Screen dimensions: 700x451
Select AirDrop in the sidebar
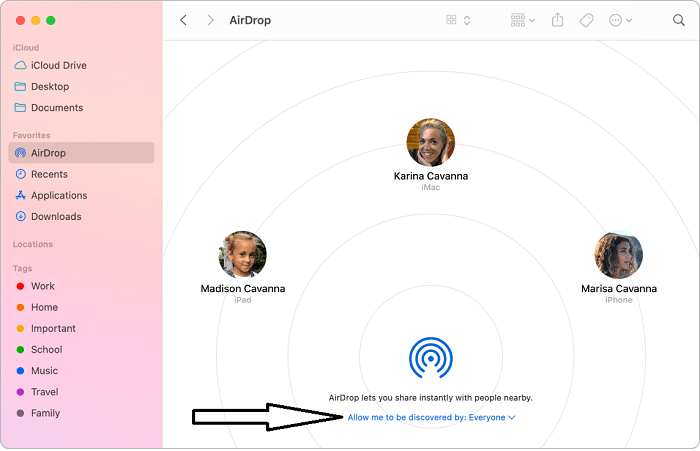[x=81, y=153]
